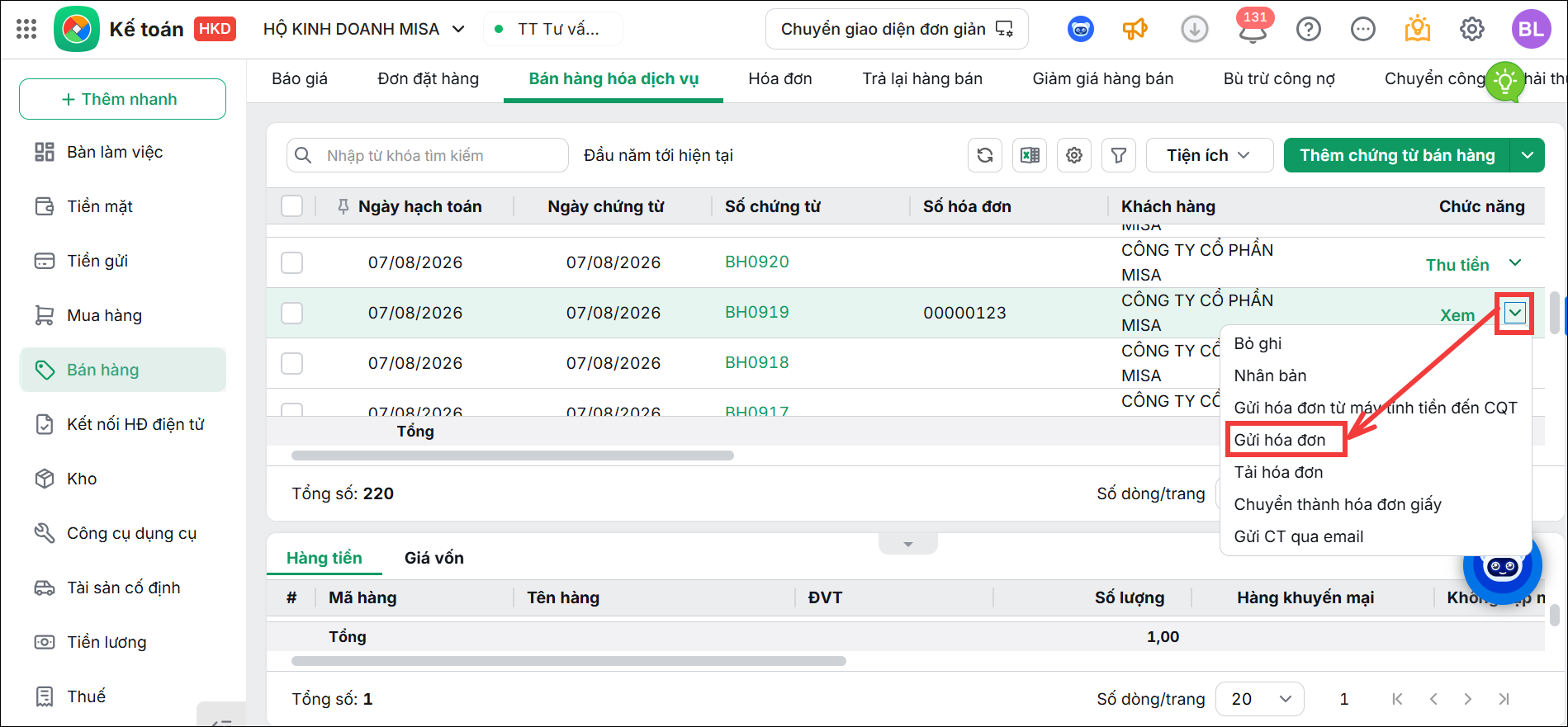Open the floating robot chat assistant
Screen dimensions: 1568x727
pyautogui.click(x=1502, y=567)
